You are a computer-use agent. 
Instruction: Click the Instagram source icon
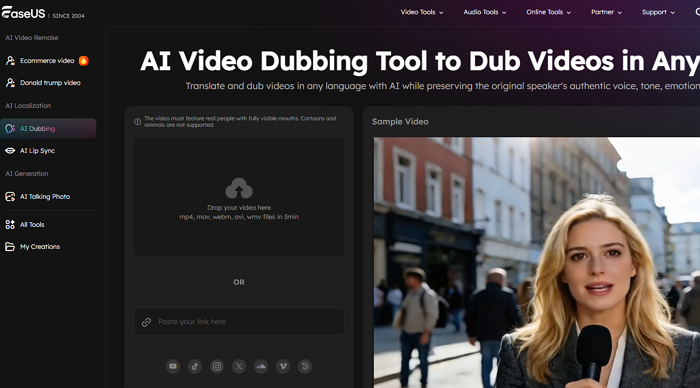pos(217,367)
